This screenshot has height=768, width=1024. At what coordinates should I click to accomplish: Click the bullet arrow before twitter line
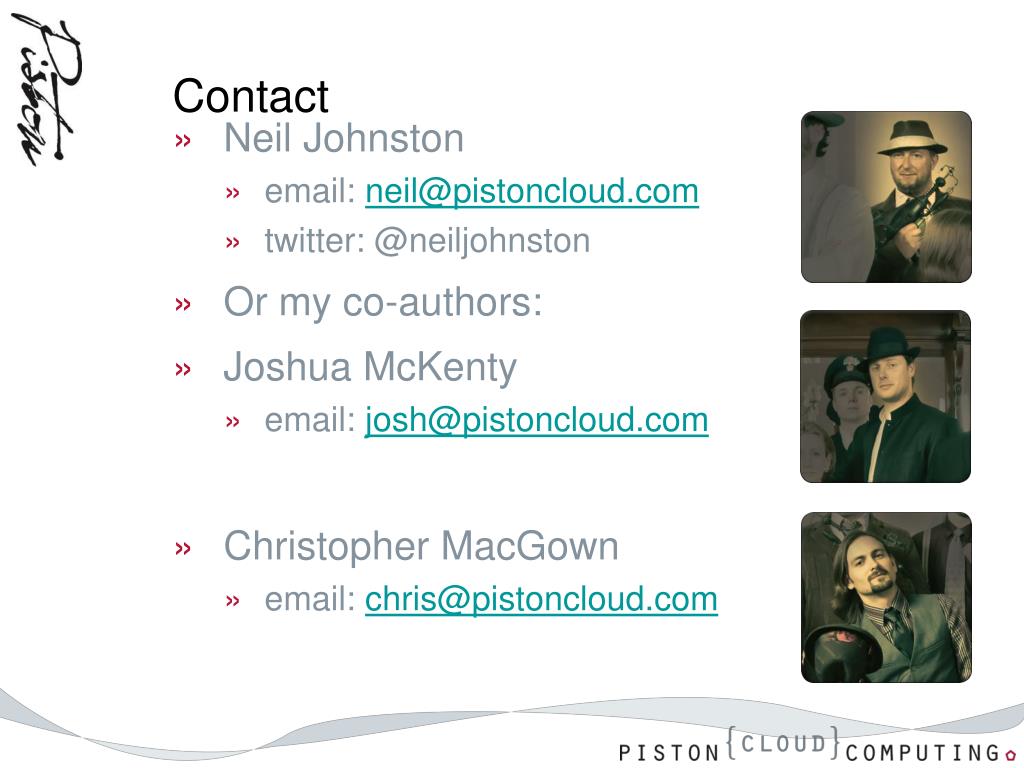(x=232, y=243)
